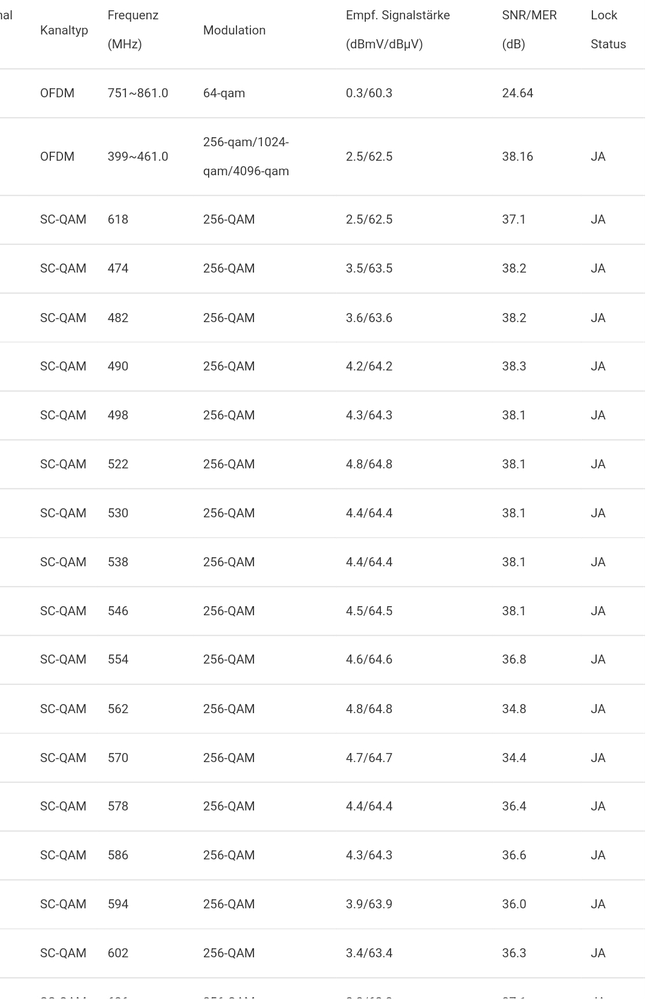This screenshot has width=647, height=999.
Task: Select the Modulation column header
Action: point(234,30)
